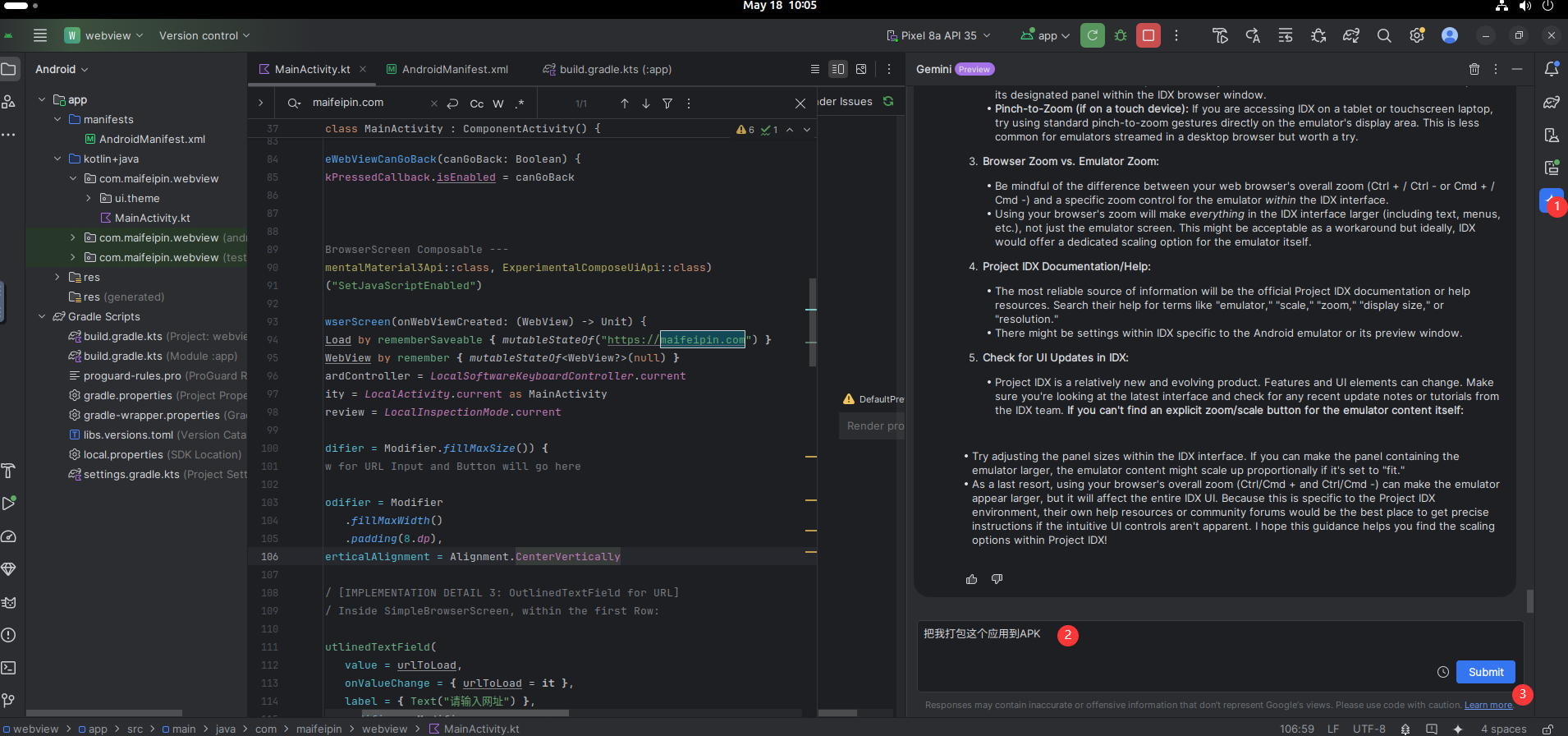Open the webview project dropdown
The height and width of the screenshot is (736, 1568).
[x=104, y=35]
